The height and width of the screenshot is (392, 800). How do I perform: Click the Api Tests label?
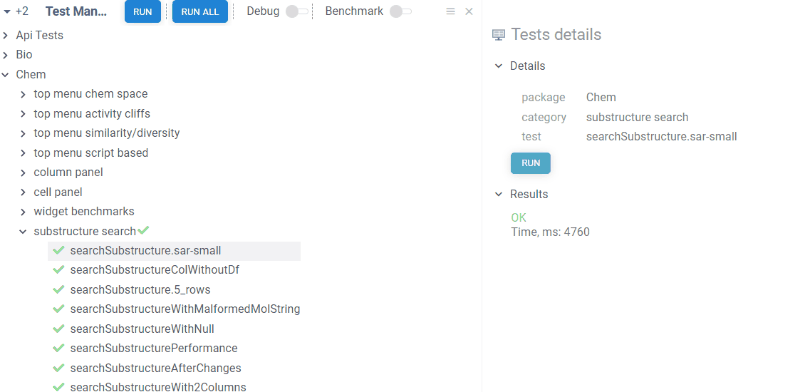(x=39, y=35)
